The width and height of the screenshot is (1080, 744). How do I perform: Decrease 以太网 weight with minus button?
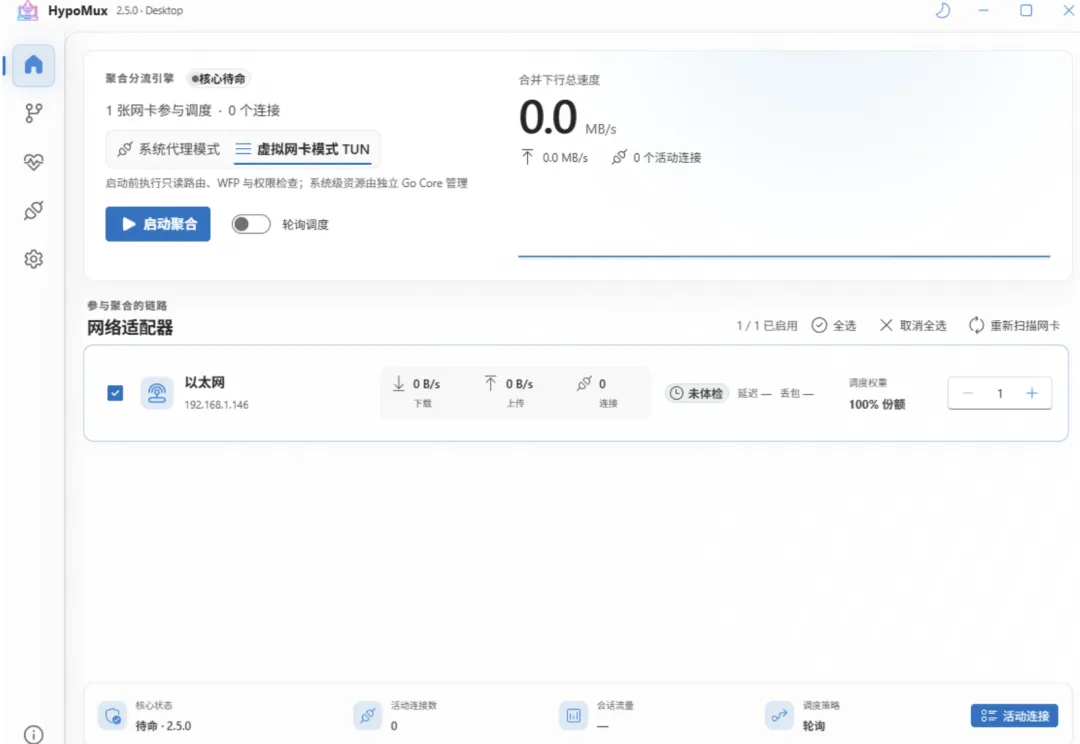pos(968,393)
